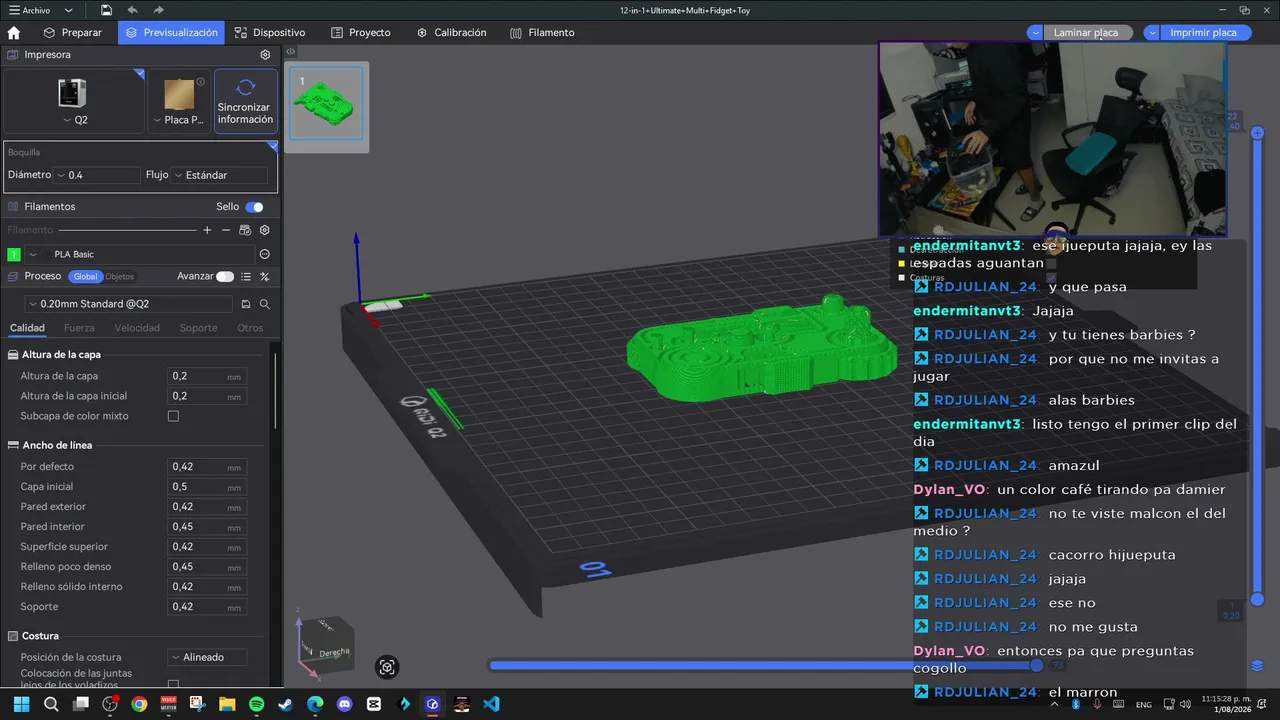Switch to the Preparar tab
1280x720 pixels.
72,32
